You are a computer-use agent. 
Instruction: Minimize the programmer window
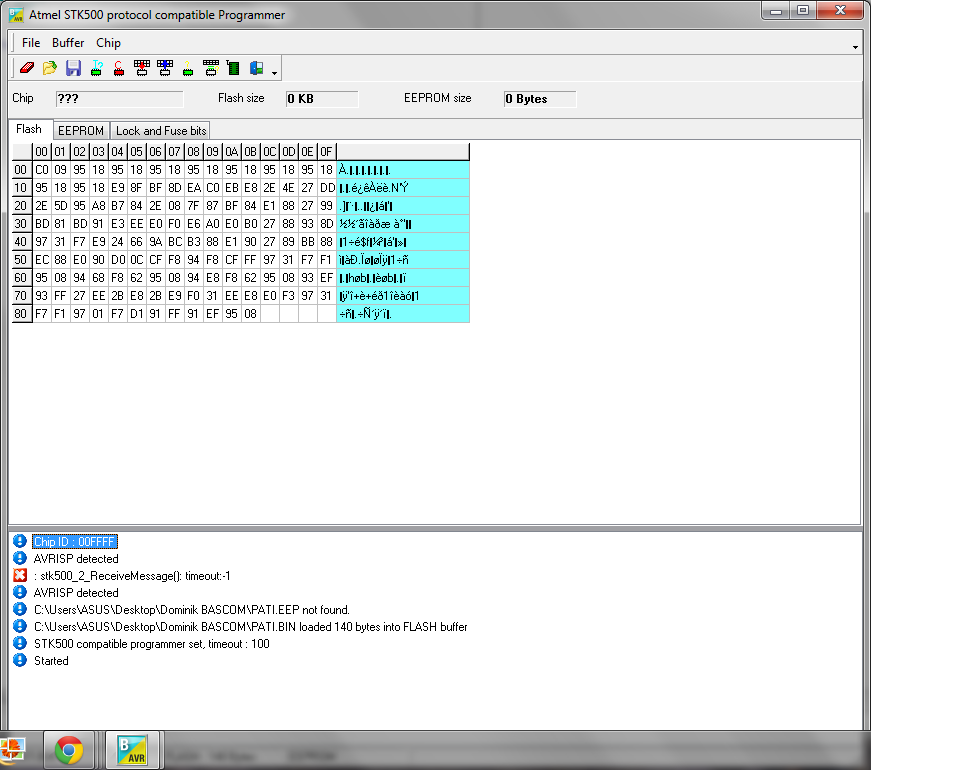coord(776,10)
